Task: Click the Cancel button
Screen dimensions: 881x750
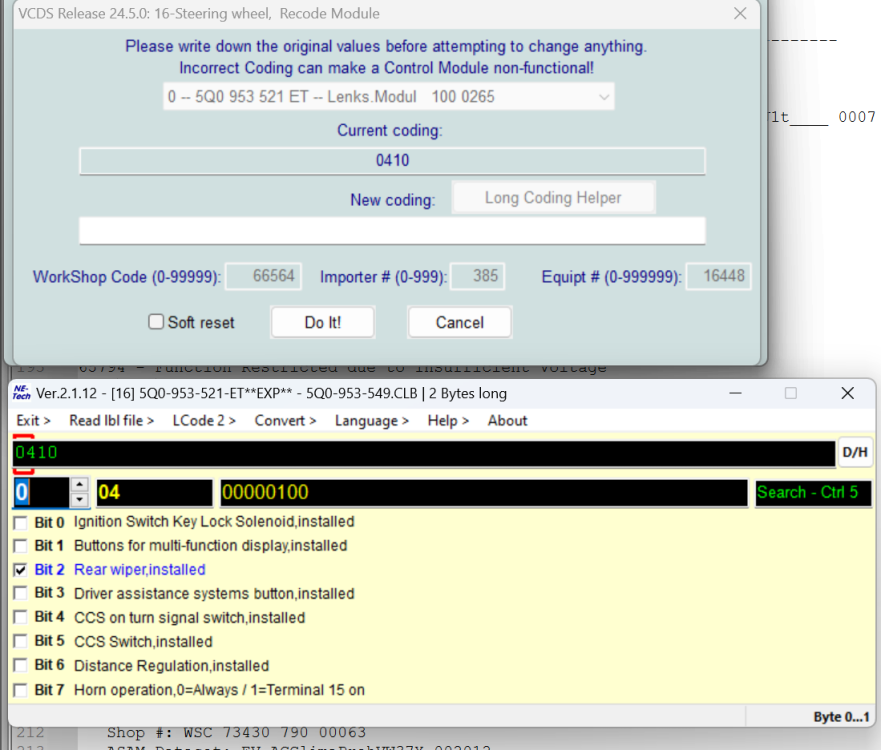Action: click(460, 322)
